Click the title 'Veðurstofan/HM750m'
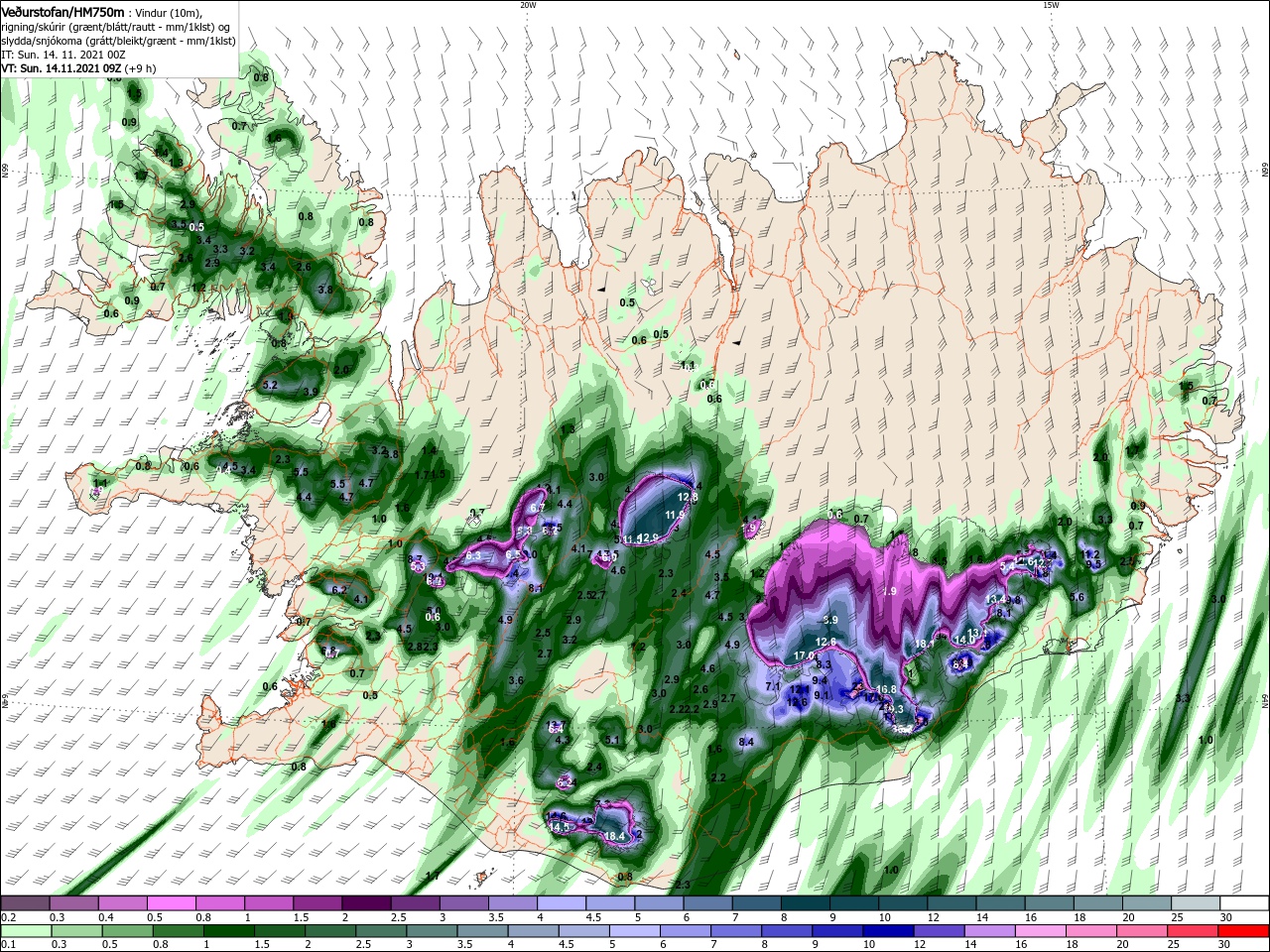The height and width of the screenshot is (952, 1270). (x=63, y=11)
